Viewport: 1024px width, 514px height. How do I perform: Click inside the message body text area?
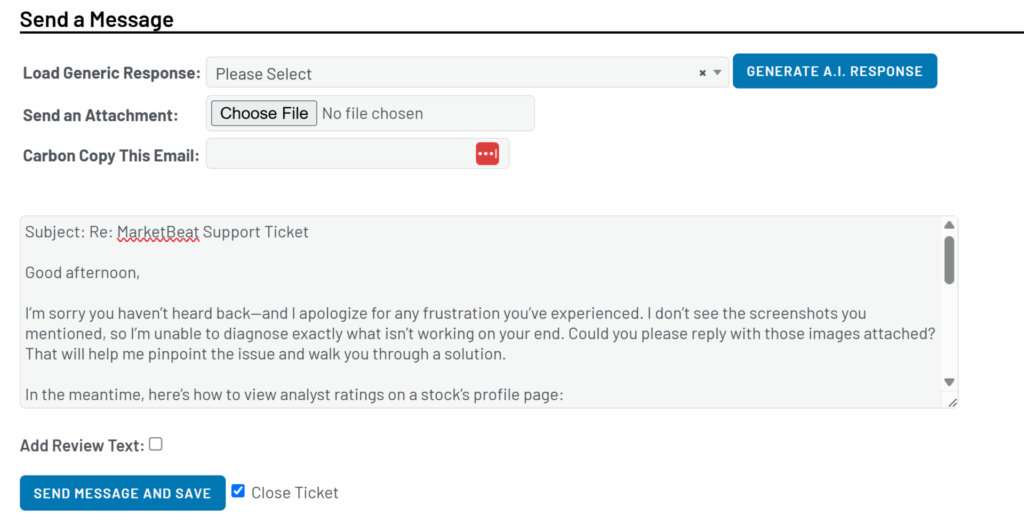point(480,330)
